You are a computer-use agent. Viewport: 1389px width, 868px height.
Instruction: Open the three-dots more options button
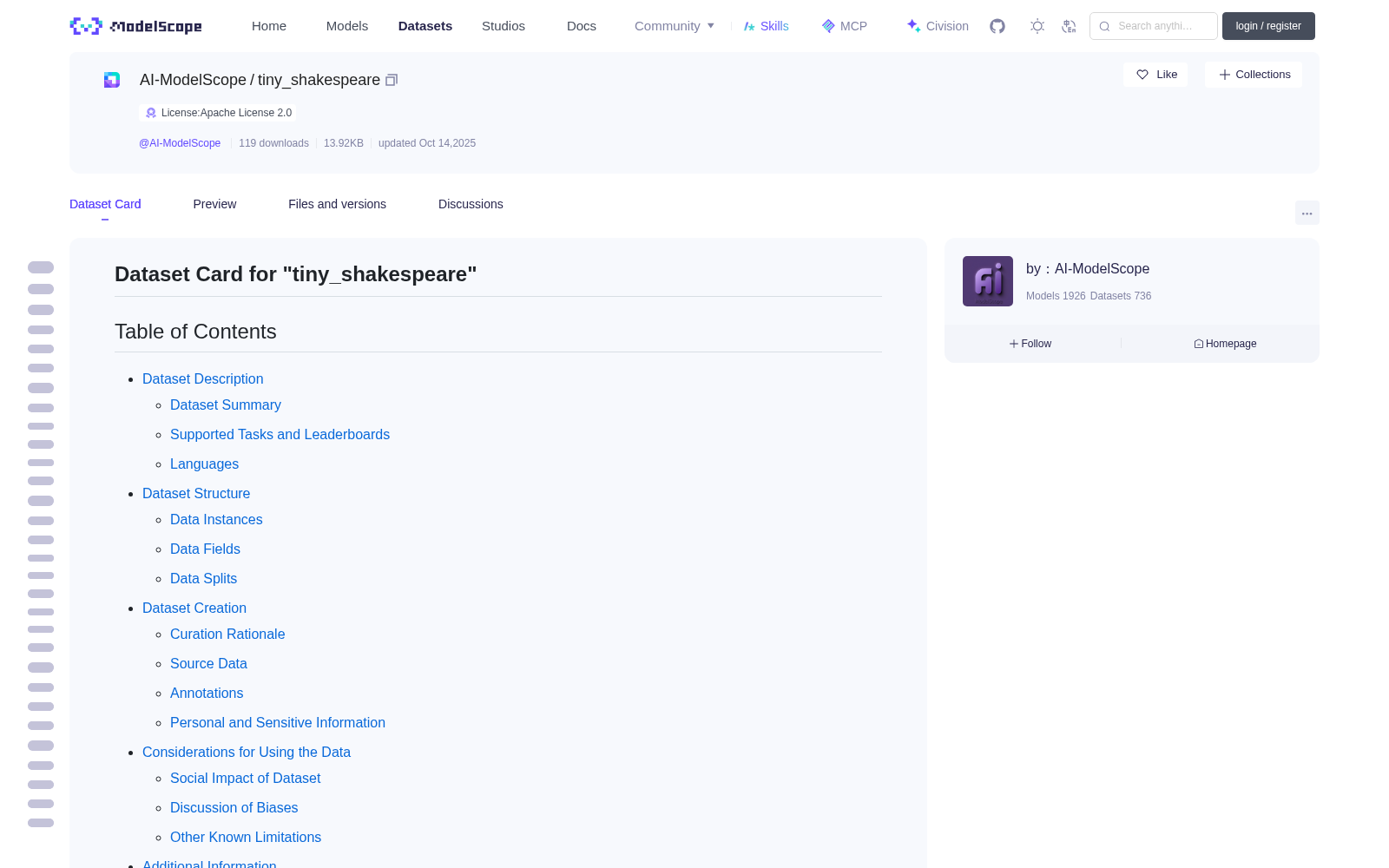[x=1307, y=213]
